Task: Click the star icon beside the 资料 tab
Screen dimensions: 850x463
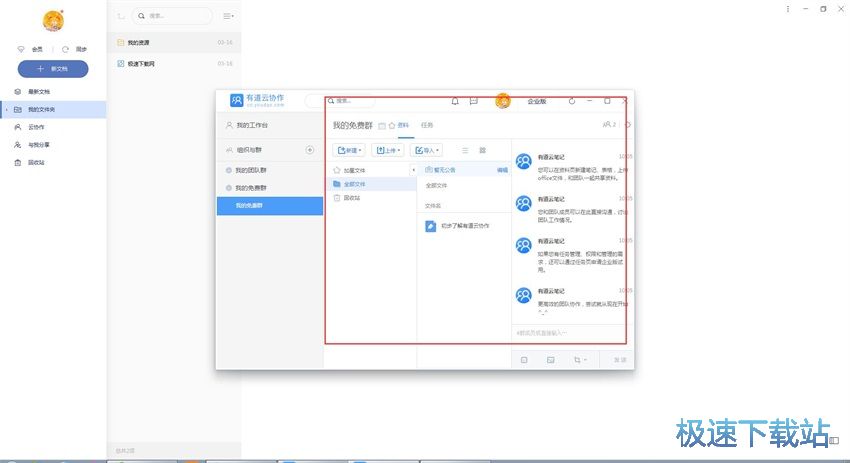Action: (392, 126)
